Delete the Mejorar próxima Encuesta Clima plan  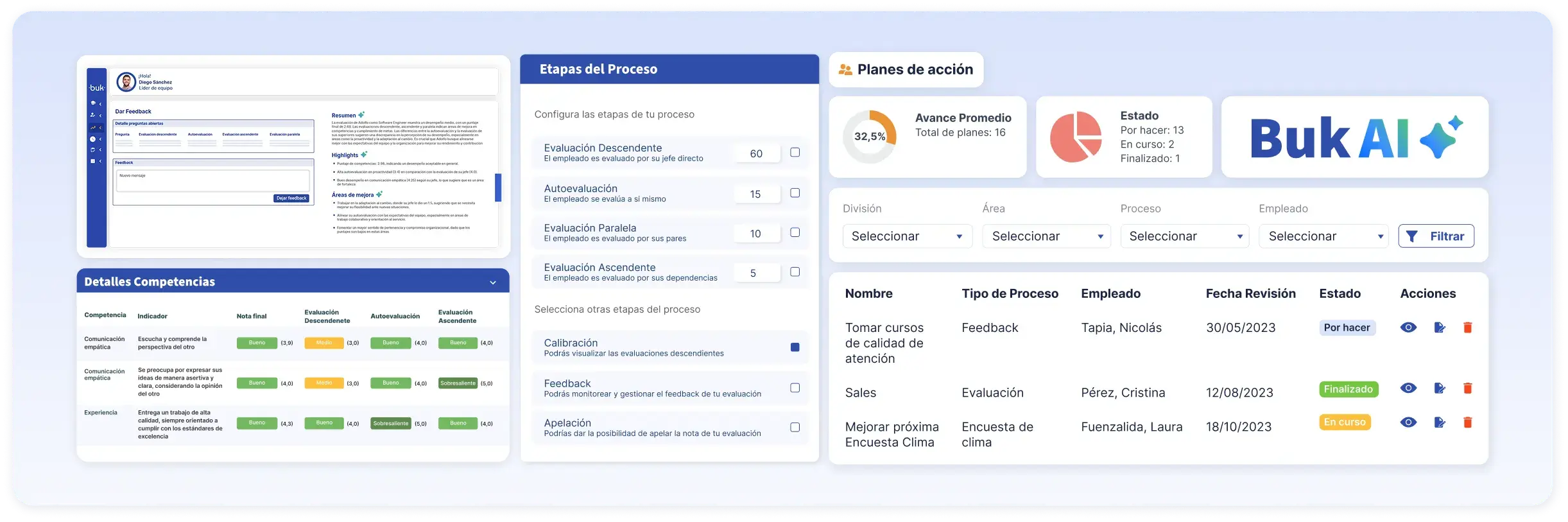(1467, 422)
